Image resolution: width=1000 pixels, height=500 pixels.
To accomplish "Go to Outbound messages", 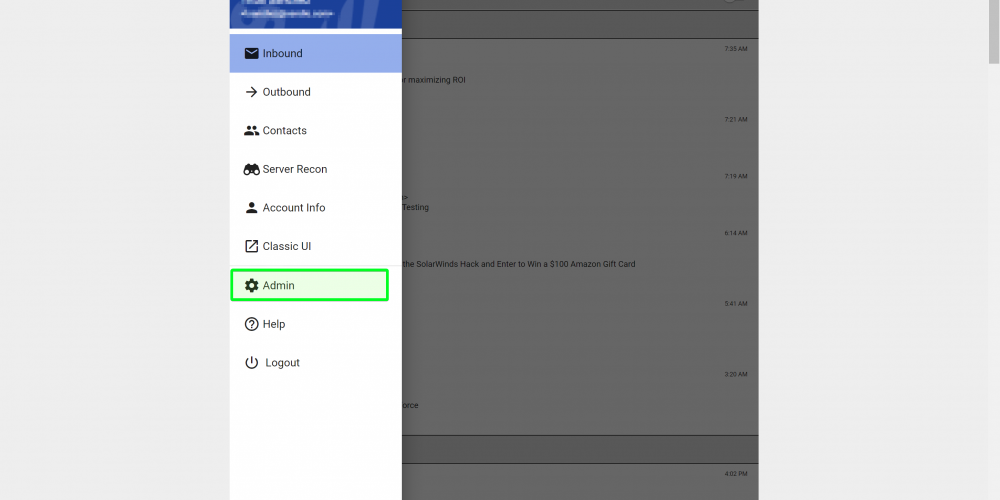I will [x=316, y=92].
